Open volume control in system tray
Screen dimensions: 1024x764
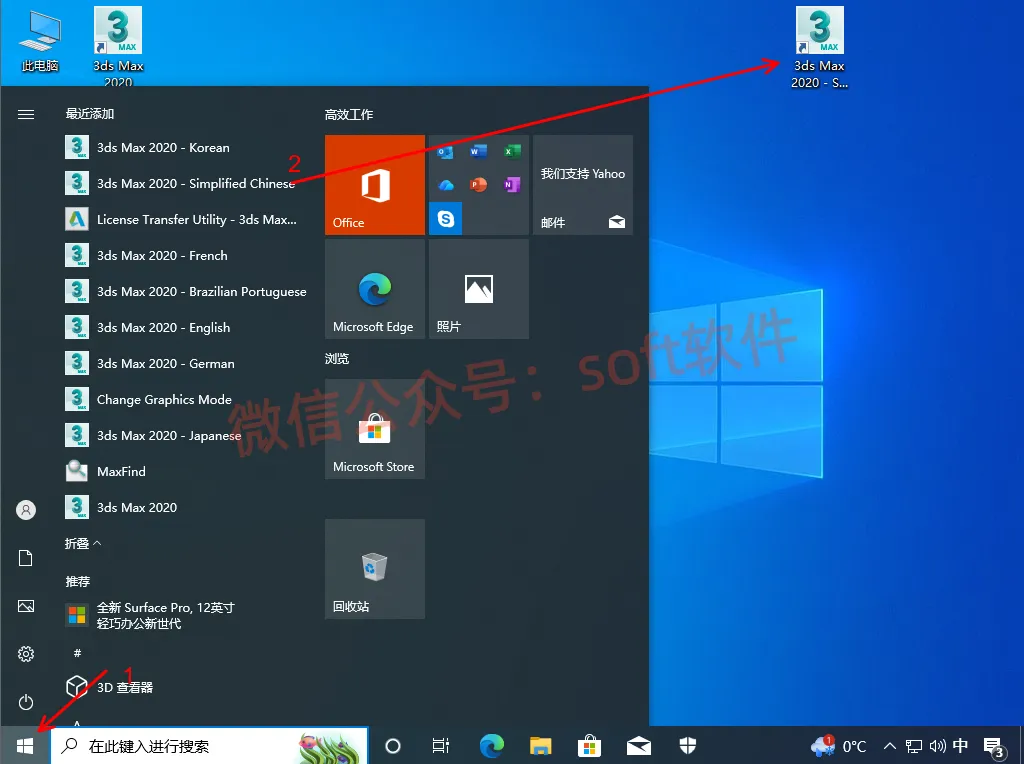[937, 746]
